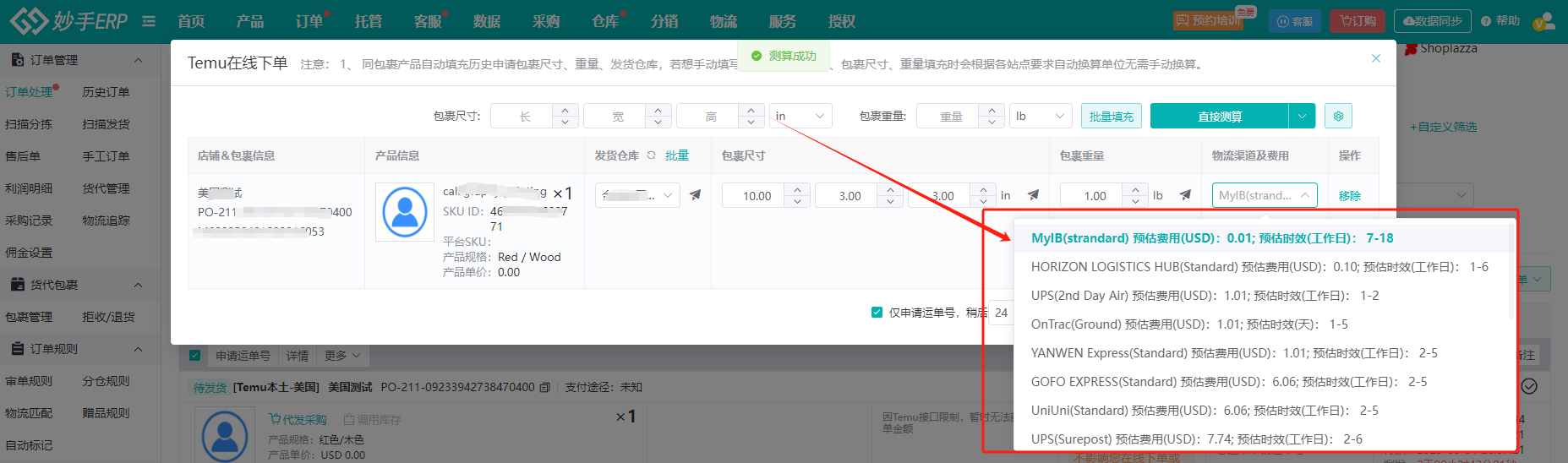Click the paper-plane apply icon beside warehouse dropdown
The width and height of the screenshot is (1568, 463).
(x=695, y=195)
